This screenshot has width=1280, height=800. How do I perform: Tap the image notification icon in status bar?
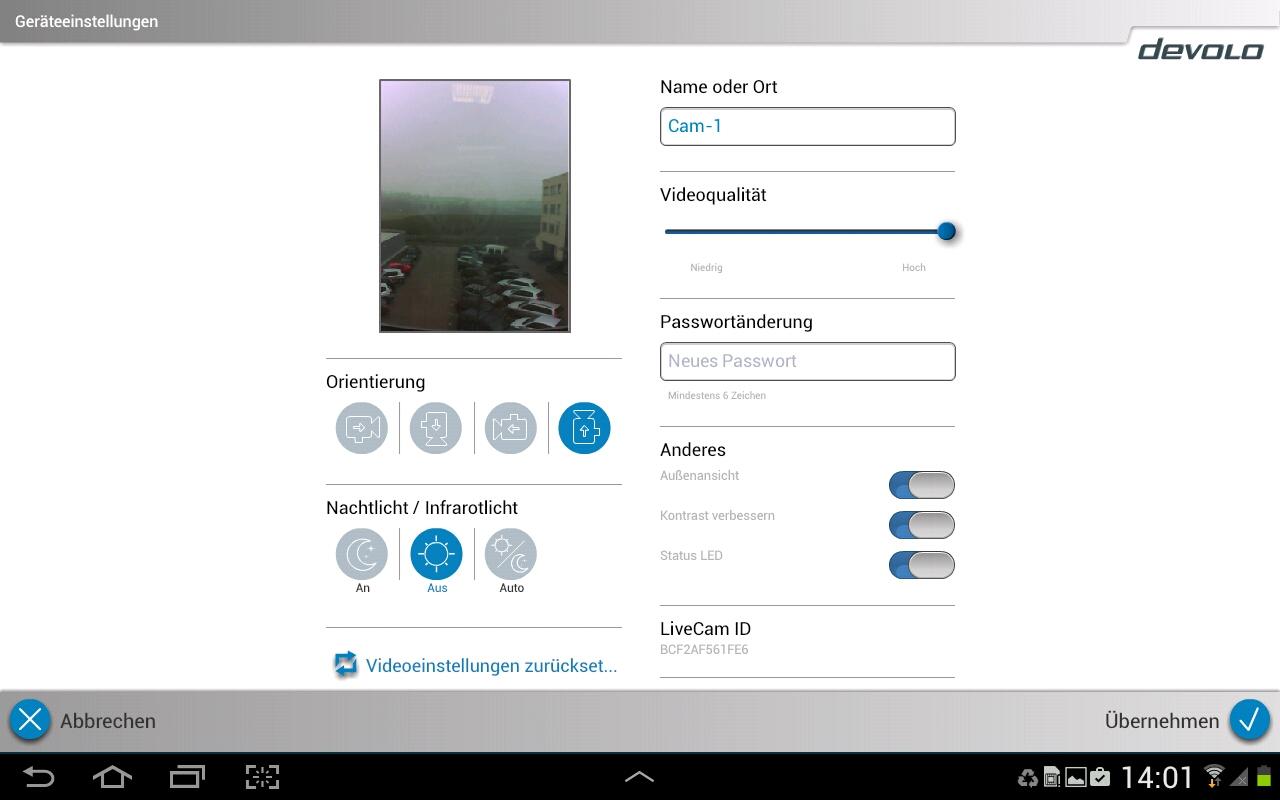point(1076,777)
